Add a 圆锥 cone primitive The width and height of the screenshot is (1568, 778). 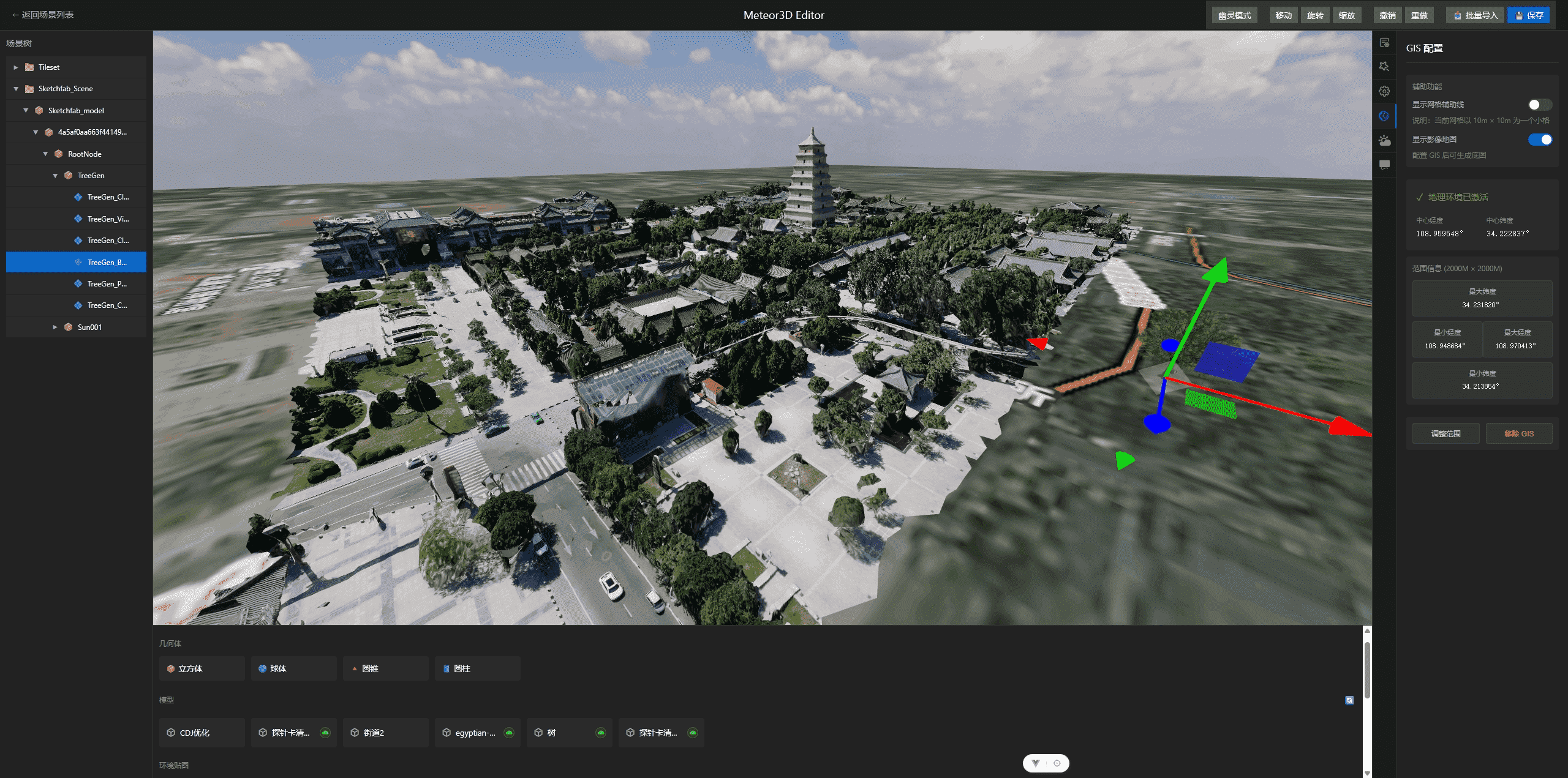point(386,668)
